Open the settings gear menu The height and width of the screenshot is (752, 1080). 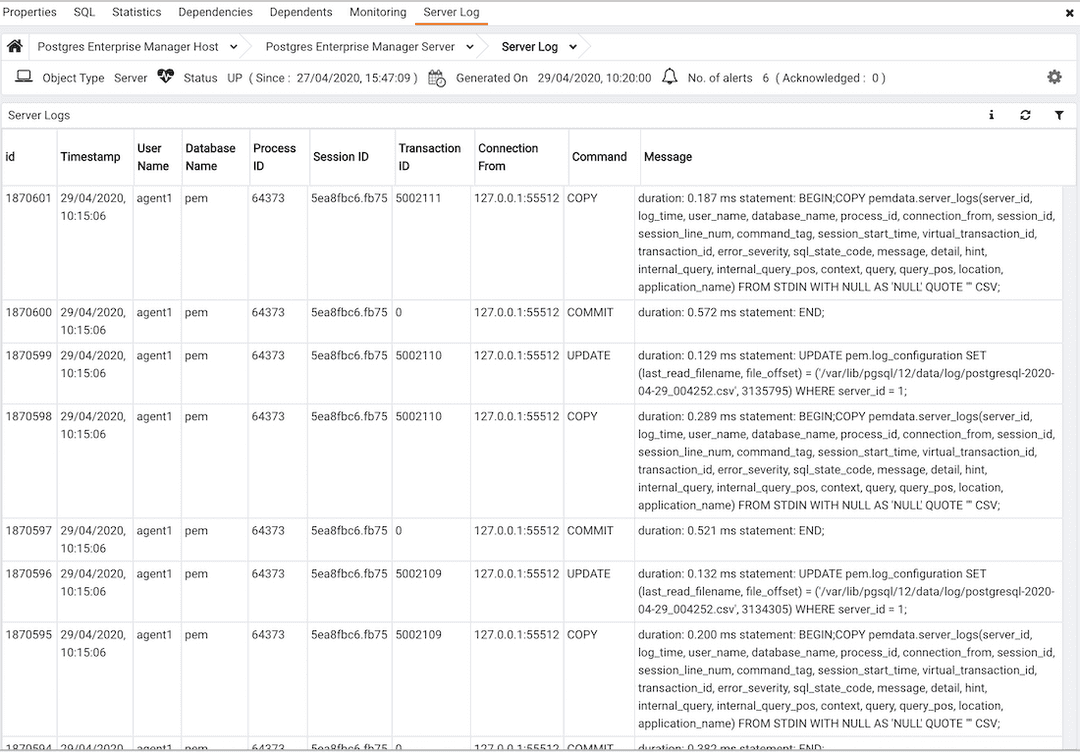coord(1054,76)
